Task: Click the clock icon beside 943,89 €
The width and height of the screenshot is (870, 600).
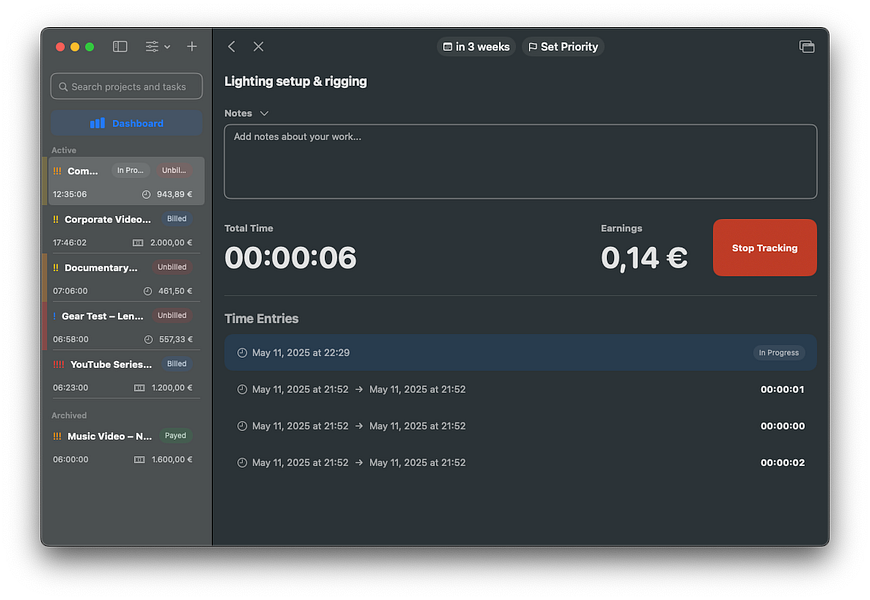Action: [146, 194]
